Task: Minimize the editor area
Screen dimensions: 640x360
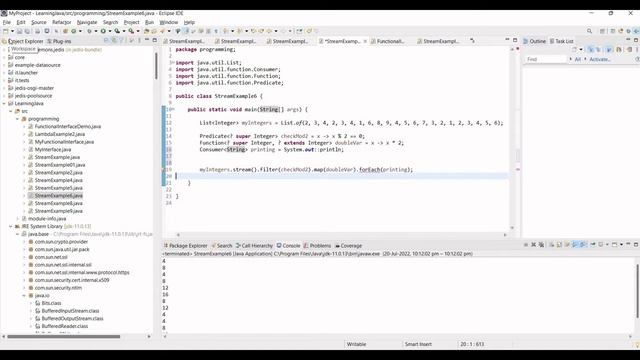Action: pos(507,40)
